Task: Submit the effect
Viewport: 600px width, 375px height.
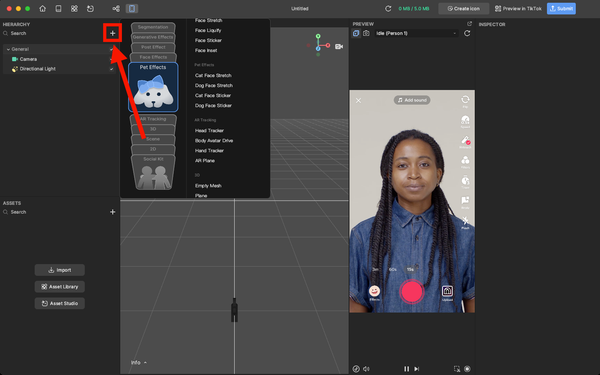Action: 561,8
